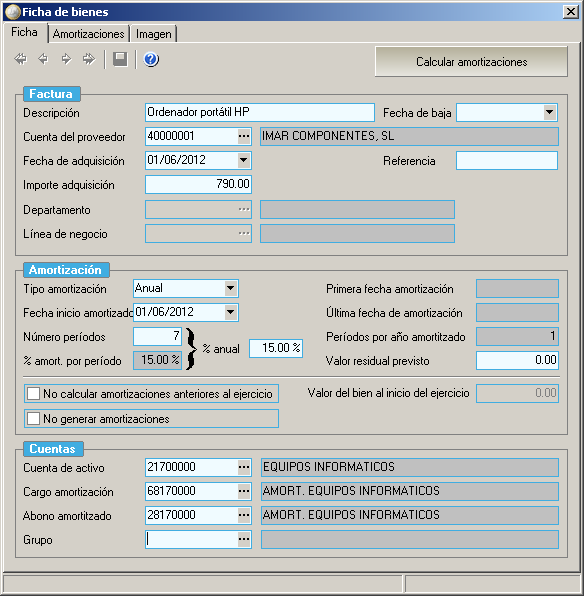This screenshot has width=584, height=596.
Task: Click the Cargo amortización code field
Action: pyautogui.click(x=192, y=491)
